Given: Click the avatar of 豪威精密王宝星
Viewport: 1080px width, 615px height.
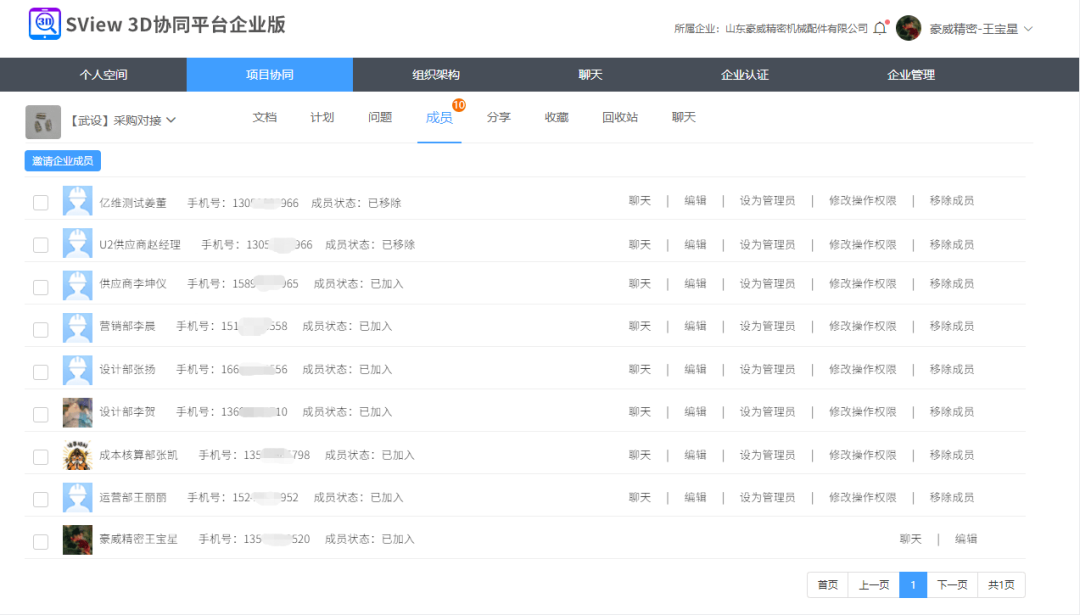Looking at the screenshot, I should (x=77, y=538).
